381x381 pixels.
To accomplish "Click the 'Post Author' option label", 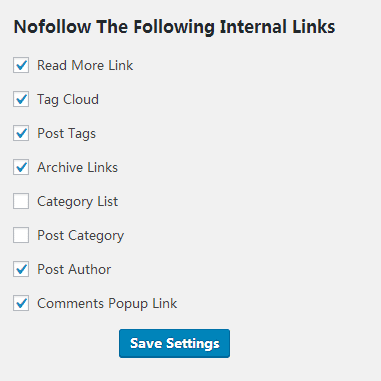I will click(74, 269).
